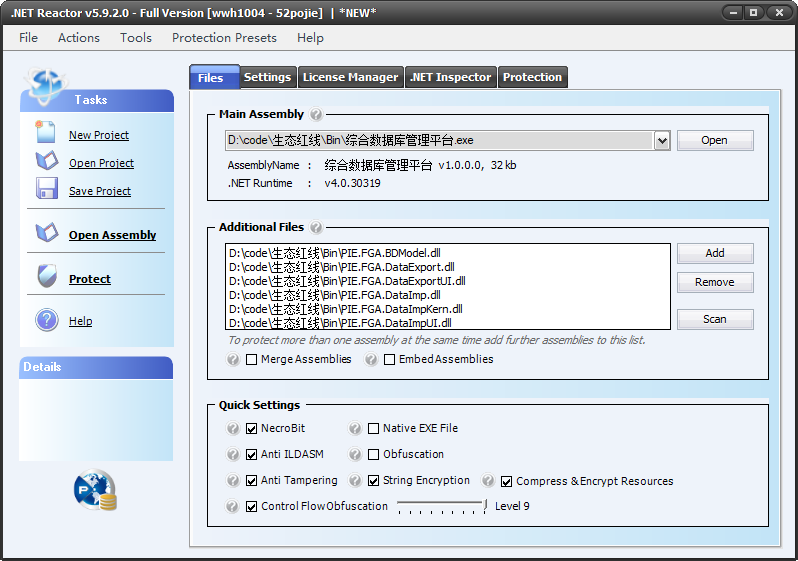Screen dimensions: 798x561
Task: Click the main assembly path input field
Action: click(x=440, y=141)
